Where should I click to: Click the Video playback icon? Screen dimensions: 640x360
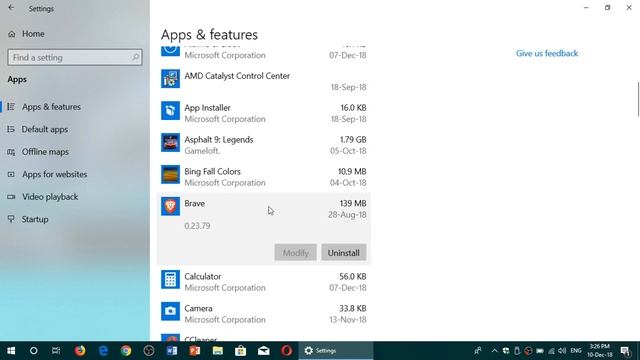[x=11, y=197]
